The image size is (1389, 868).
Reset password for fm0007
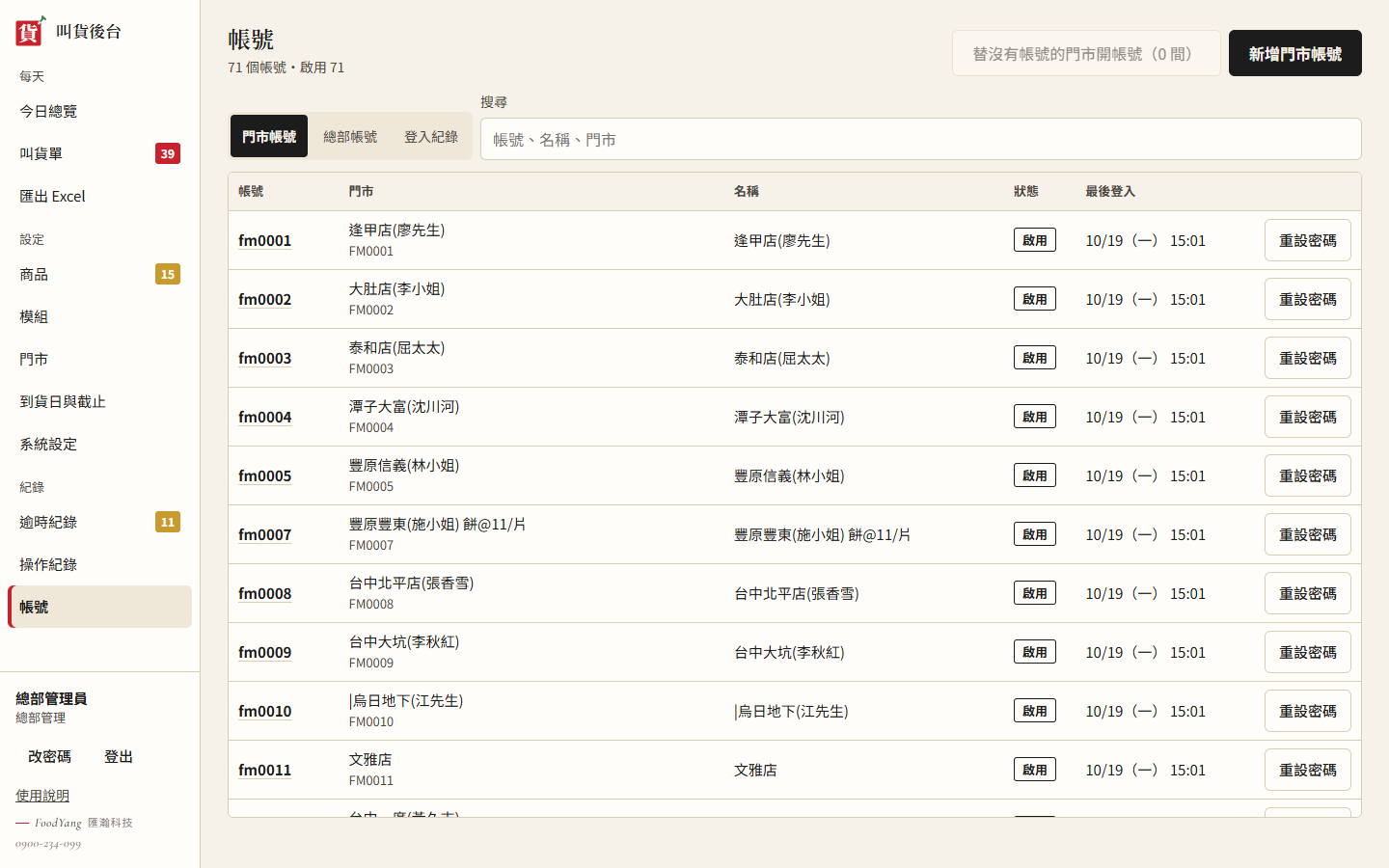[x=1308, y=534]
